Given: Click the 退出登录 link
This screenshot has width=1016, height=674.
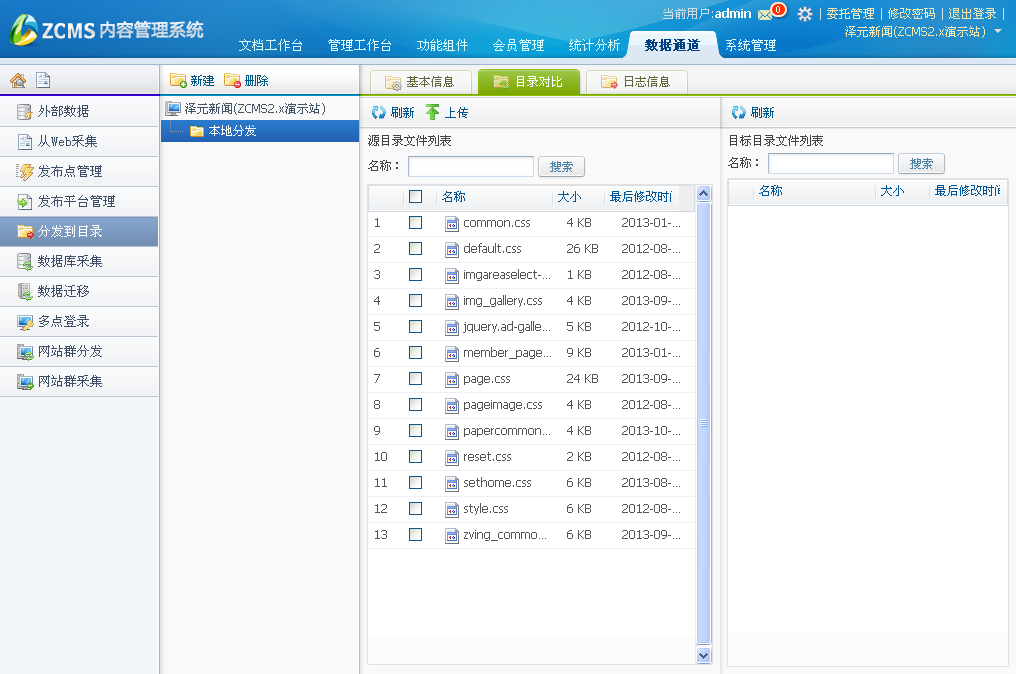Looking at the screenshot, I should click(x=972, y=14).
